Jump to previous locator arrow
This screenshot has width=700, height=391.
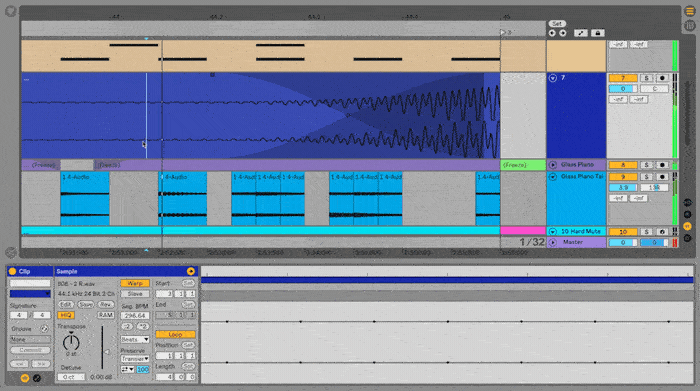[x=552, y=33]
